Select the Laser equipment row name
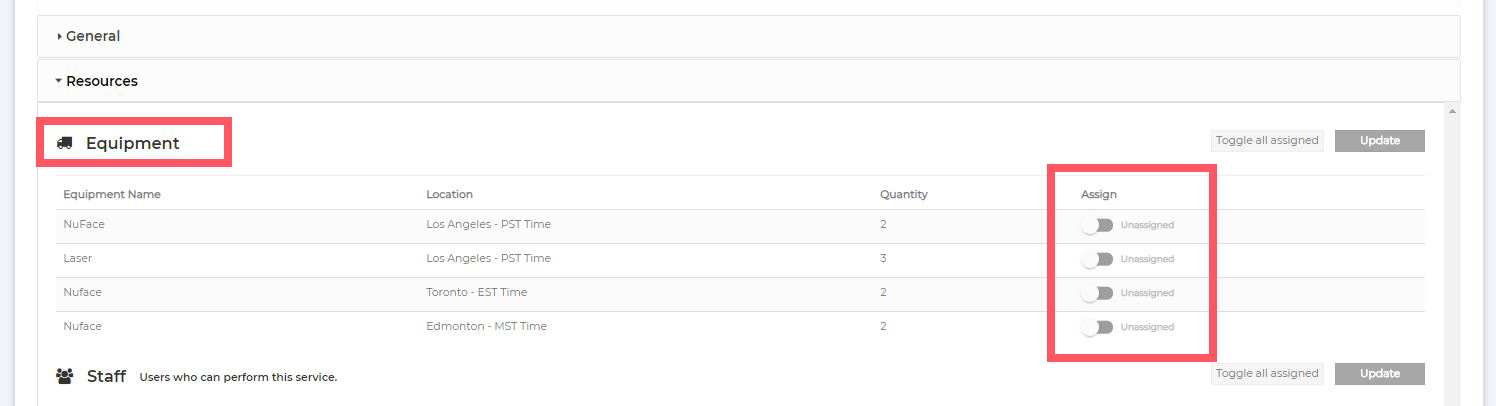 coord(78,258)
